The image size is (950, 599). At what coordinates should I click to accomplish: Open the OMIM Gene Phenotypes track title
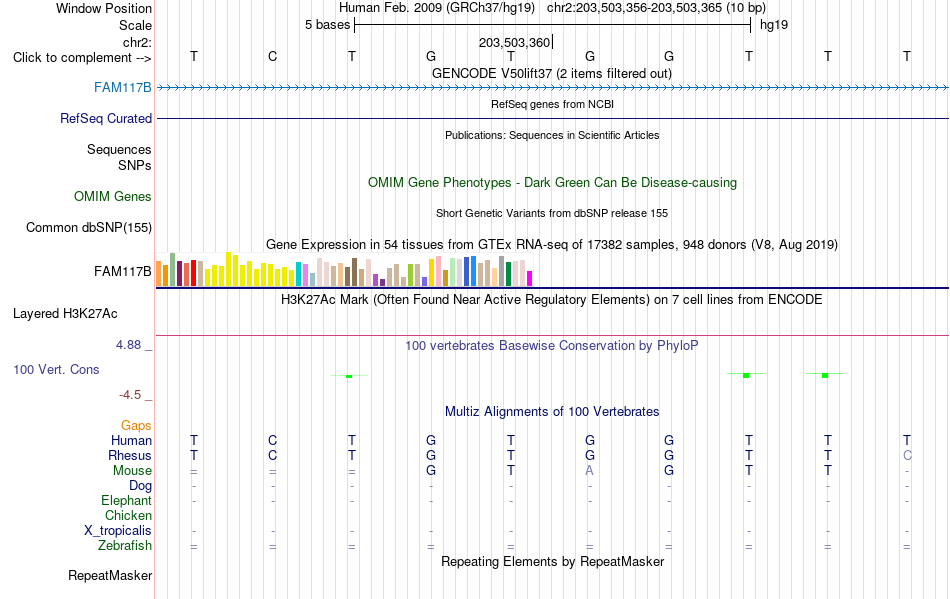tap(552, 182)
